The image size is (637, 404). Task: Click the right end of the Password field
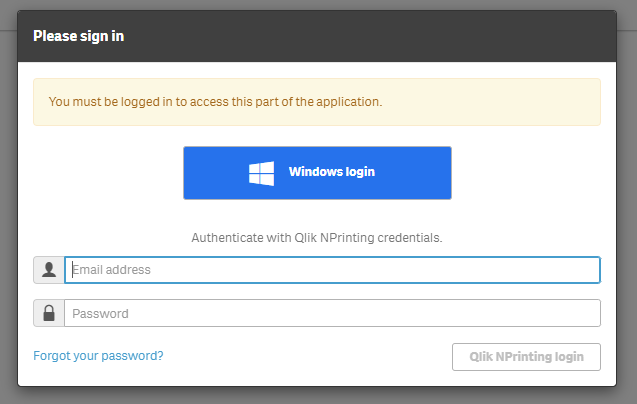(x=585, y=313)
